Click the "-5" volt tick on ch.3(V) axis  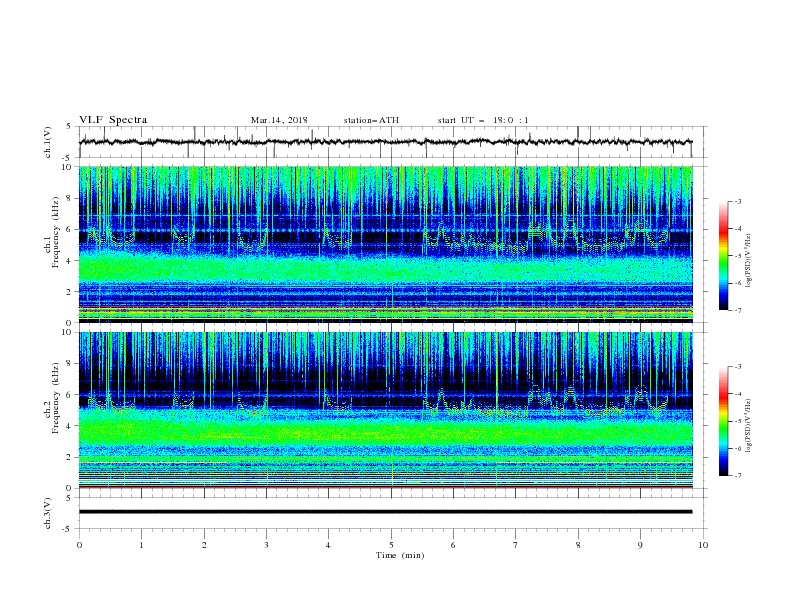(x=68, y=529)
